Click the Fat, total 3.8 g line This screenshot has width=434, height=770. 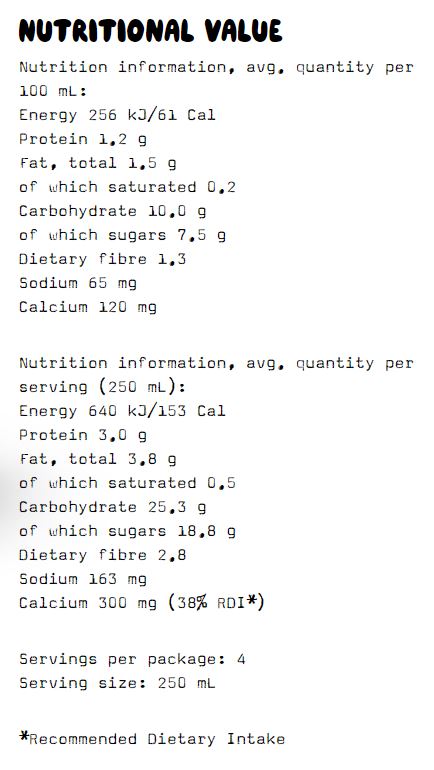[98, 459]
